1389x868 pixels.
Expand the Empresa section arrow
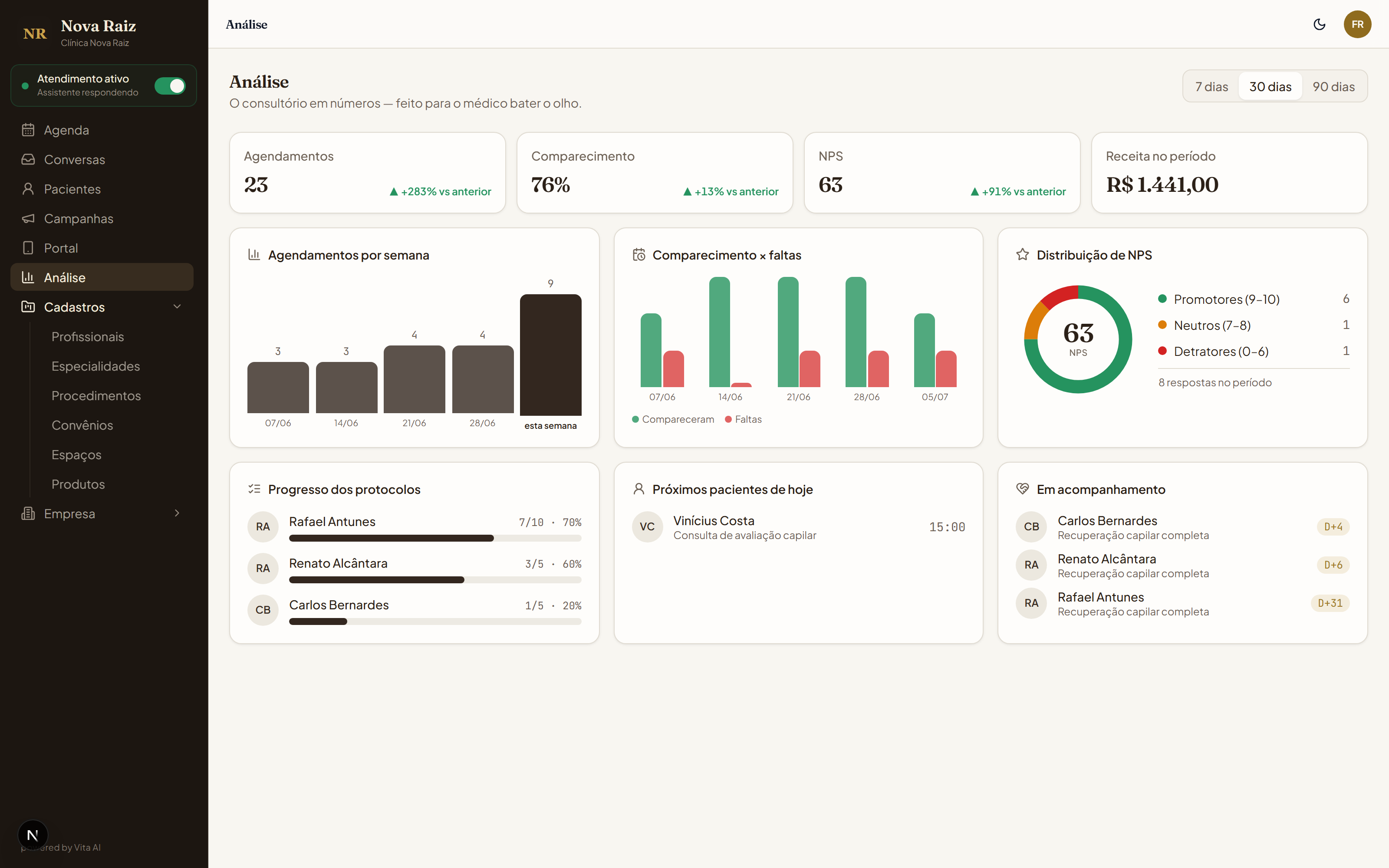click(177, 513)
